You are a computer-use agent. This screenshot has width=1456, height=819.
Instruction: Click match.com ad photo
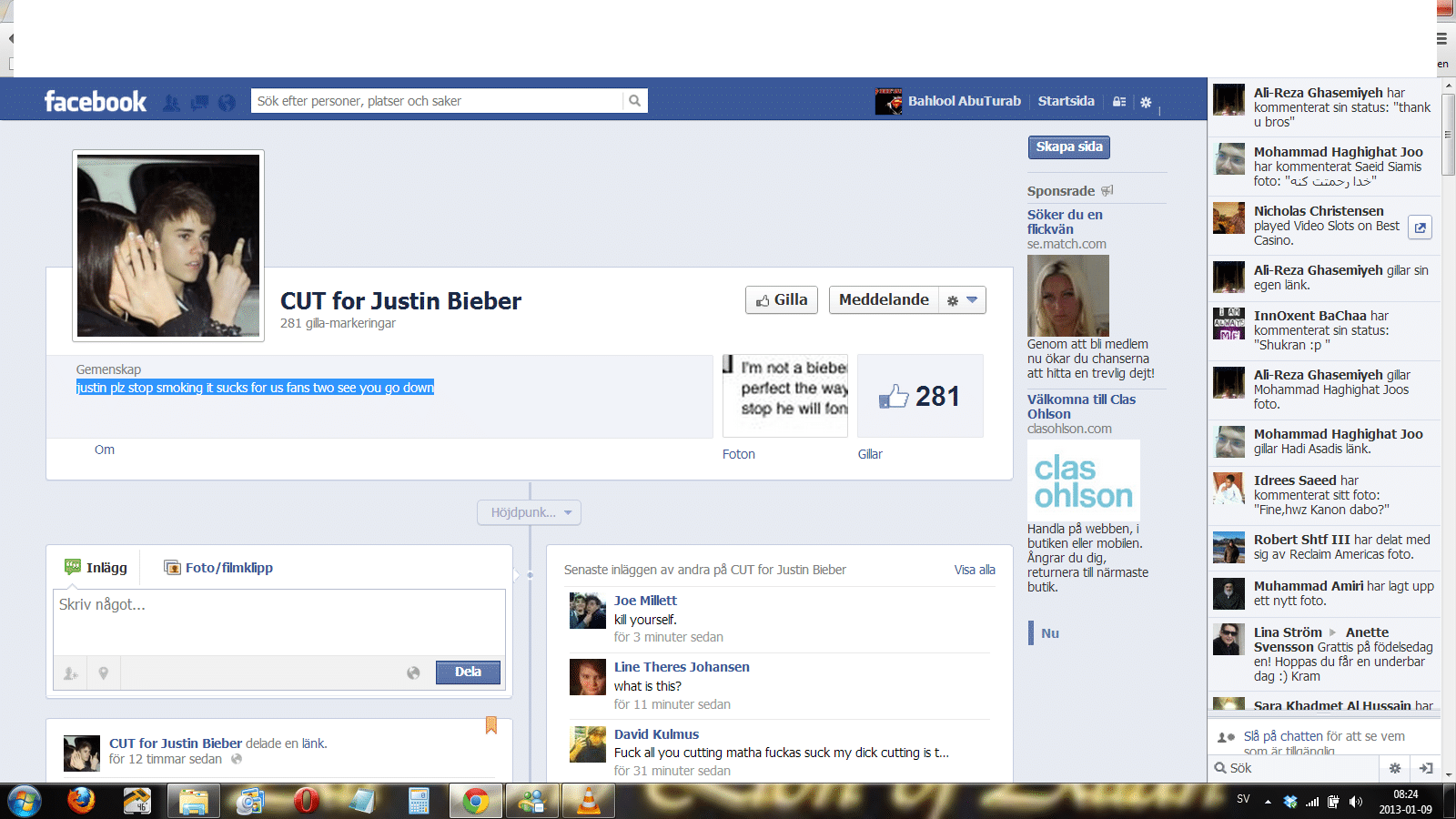(1068, 296)
